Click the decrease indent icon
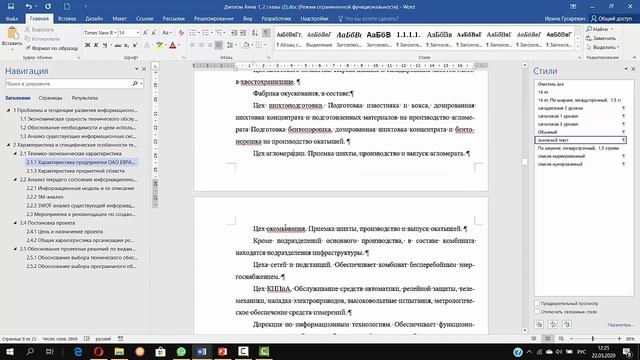This screenshot has width=640, height=360. pos(234,33)
